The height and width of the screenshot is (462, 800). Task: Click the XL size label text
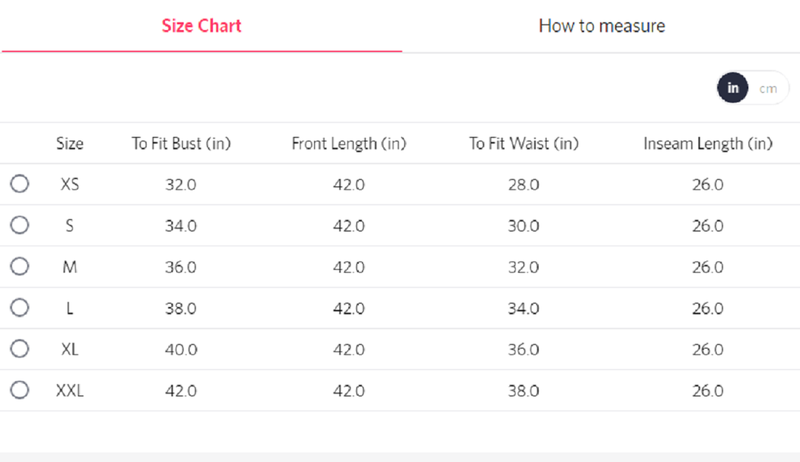tap(70, 349)
